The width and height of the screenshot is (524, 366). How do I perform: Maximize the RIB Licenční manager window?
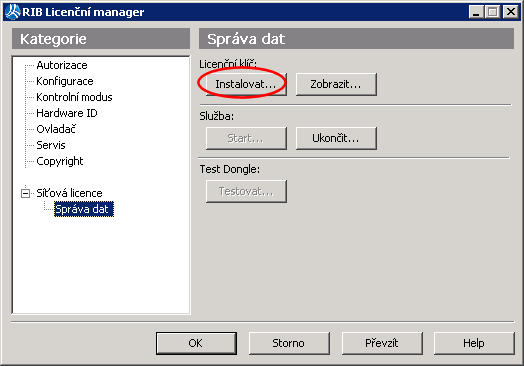[x=493, y=12]
